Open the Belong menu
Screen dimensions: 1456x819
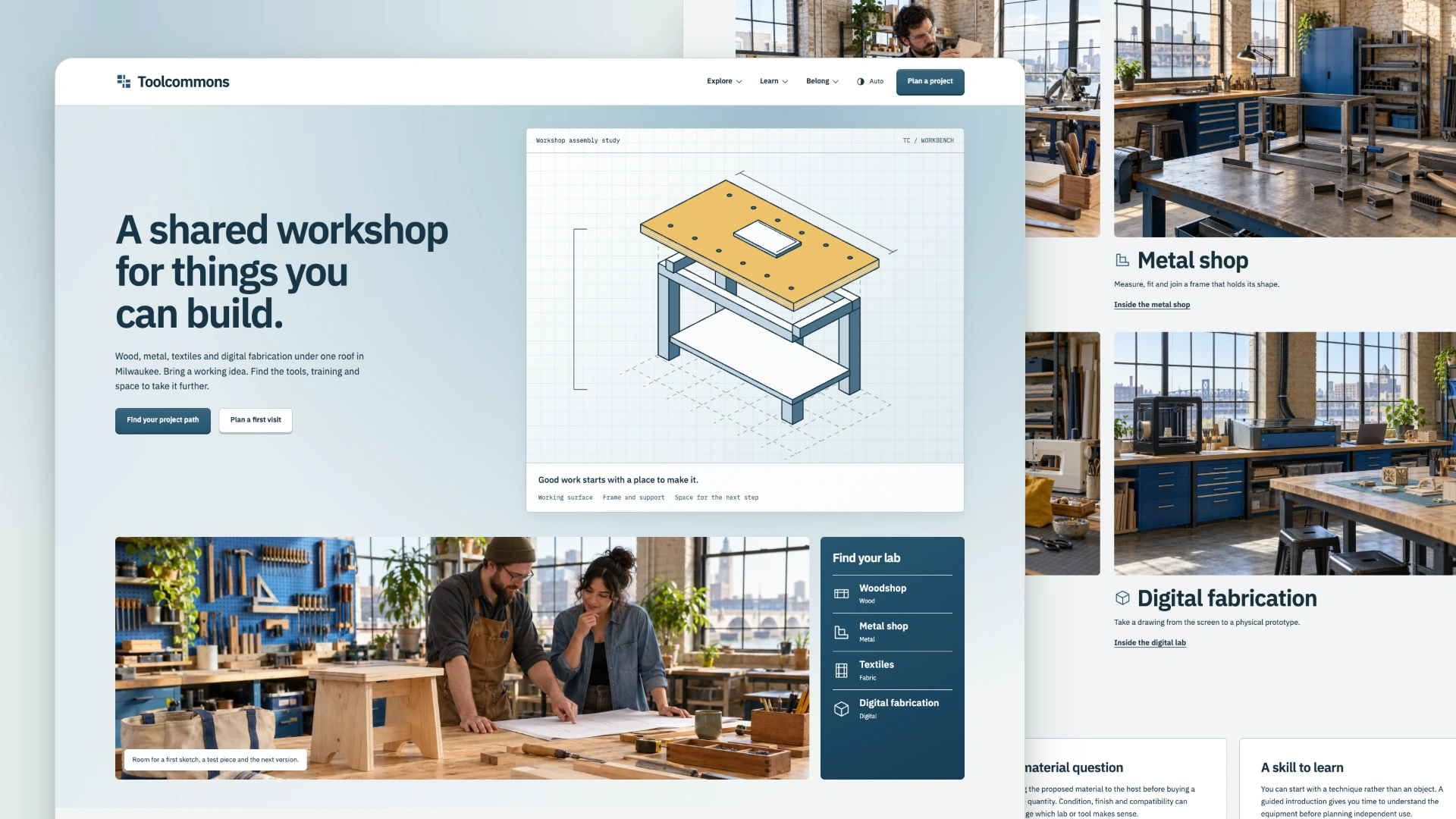tap(822, 81)
